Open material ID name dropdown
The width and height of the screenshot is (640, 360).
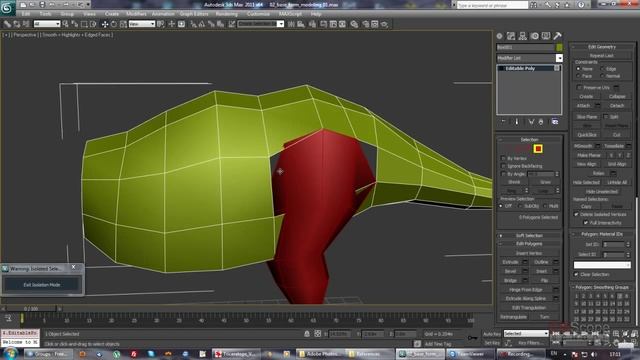pyautogui.click(x=602, y=265)
